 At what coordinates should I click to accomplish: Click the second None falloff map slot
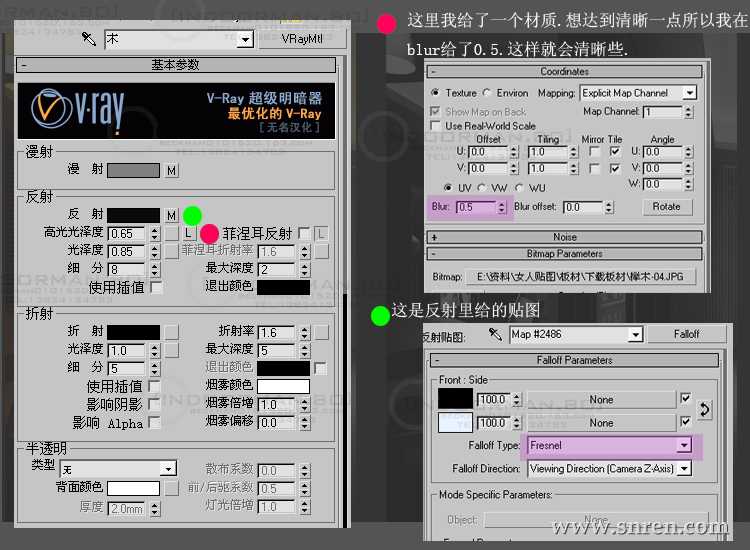click(601, 423)
